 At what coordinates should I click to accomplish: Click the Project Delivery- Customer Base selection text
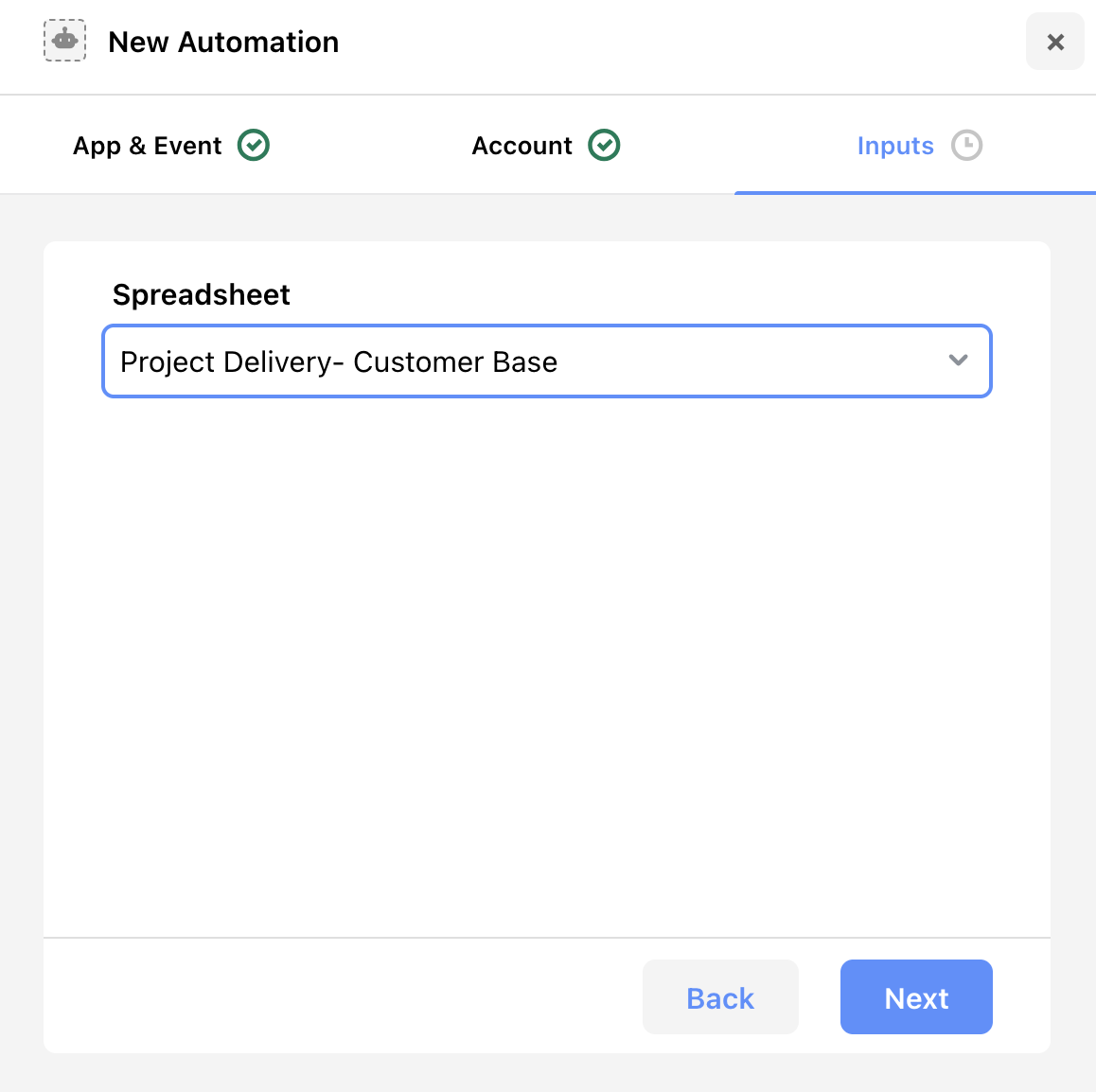pos(339,361)
